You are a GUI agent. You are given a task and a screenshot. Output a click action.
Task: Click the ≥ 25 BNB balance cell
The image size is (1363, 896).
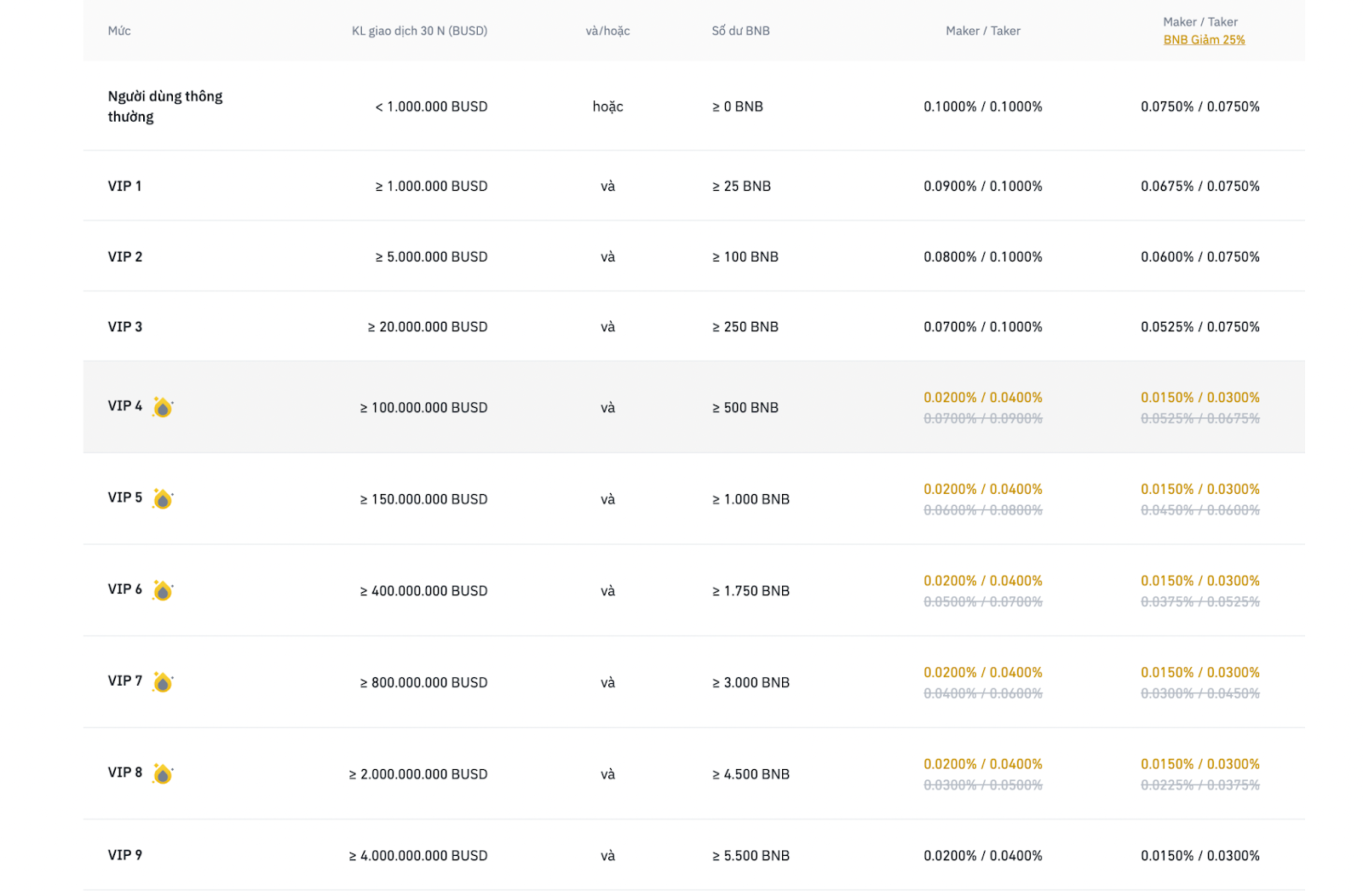coord(741,186)
